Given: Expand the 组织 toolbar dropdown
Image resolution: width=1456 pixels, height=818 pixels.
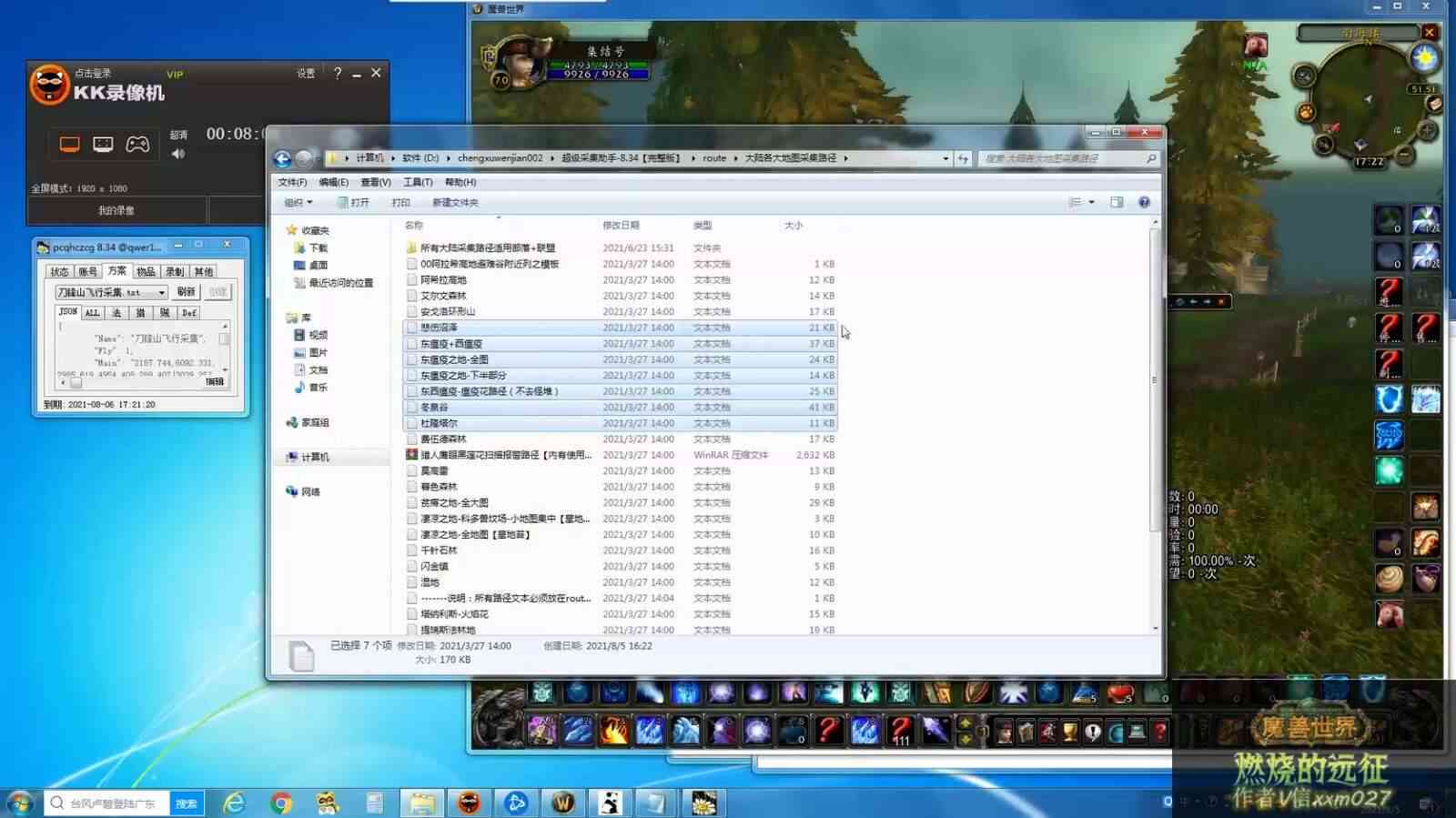Looking at the screenshot, I should tap(298, 202).
